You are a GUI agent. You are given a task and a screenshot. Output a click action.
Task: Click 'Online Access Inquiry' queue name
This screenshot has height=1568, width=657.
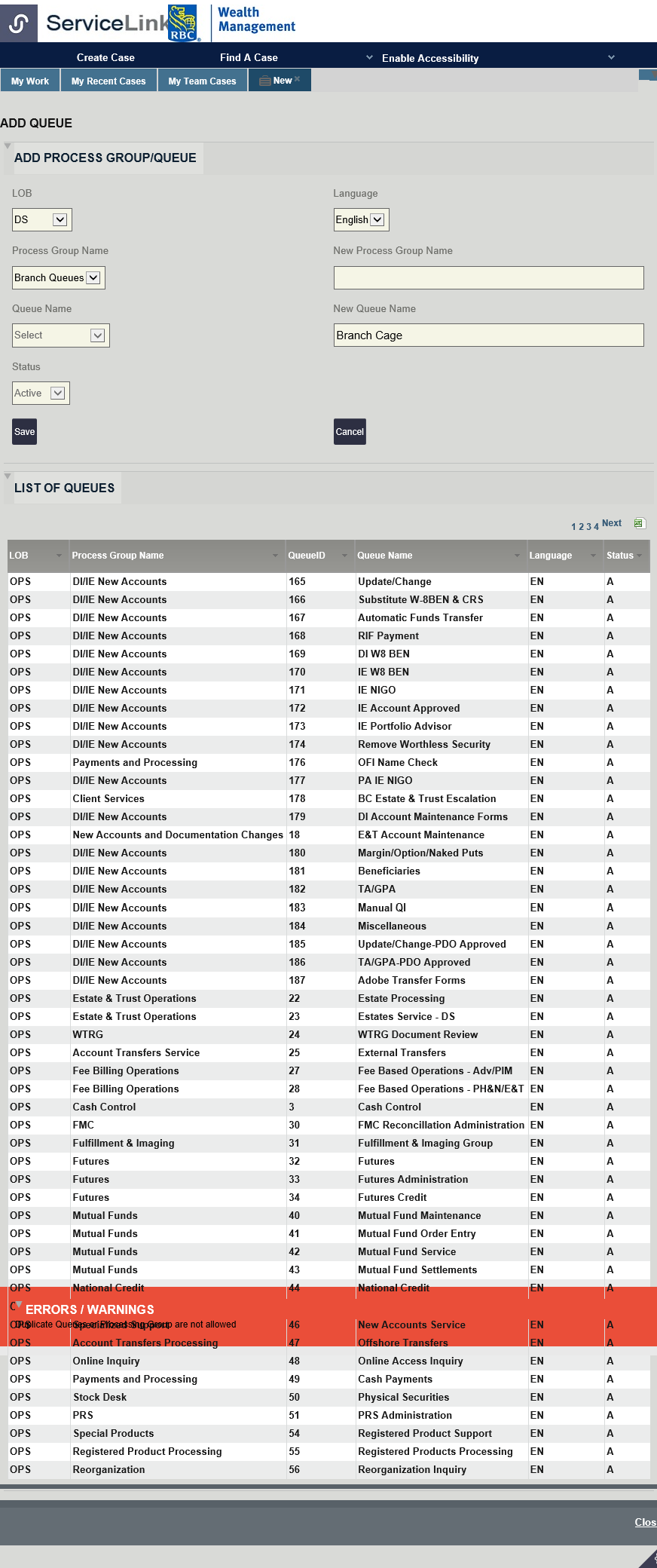pyautogui.click(x=411, y=1361)
